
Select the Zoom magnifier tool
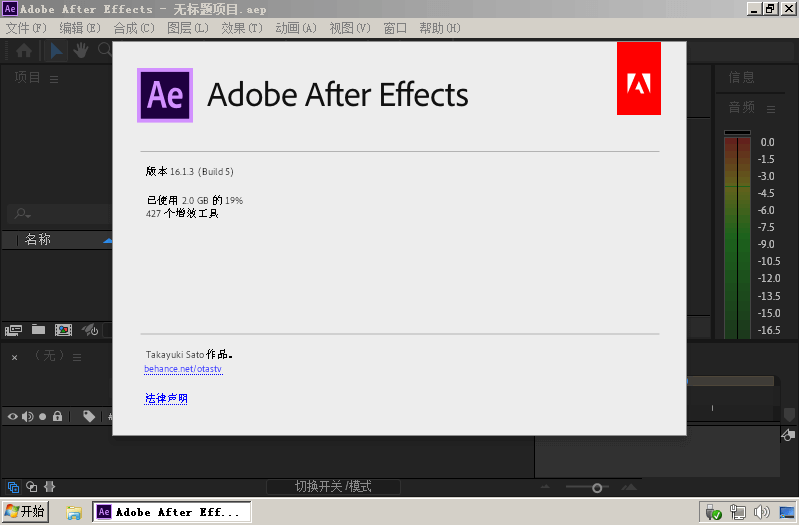(104, 50)
